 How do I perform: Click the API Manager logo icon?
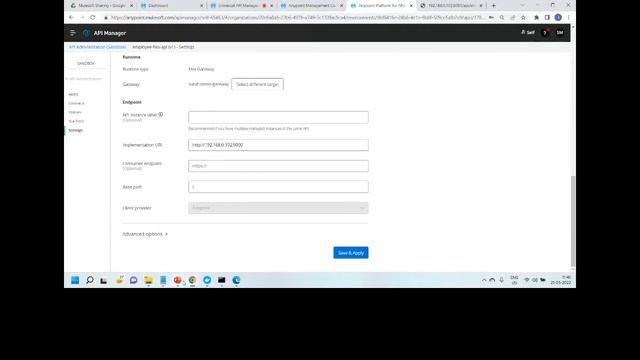coord(86,33)
